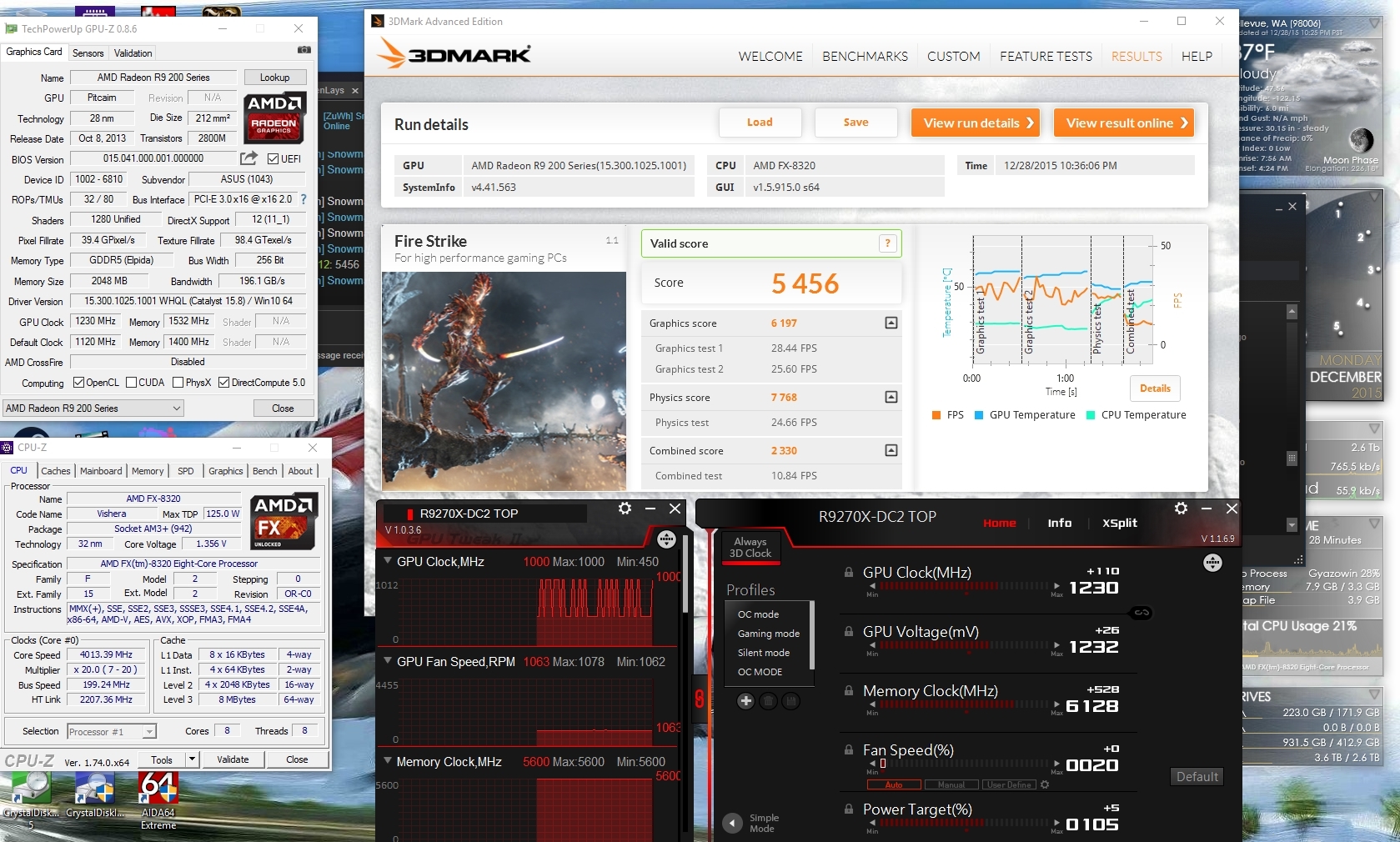Open Processor selection dropdown in CPU-Z

[x=112, y=731]
